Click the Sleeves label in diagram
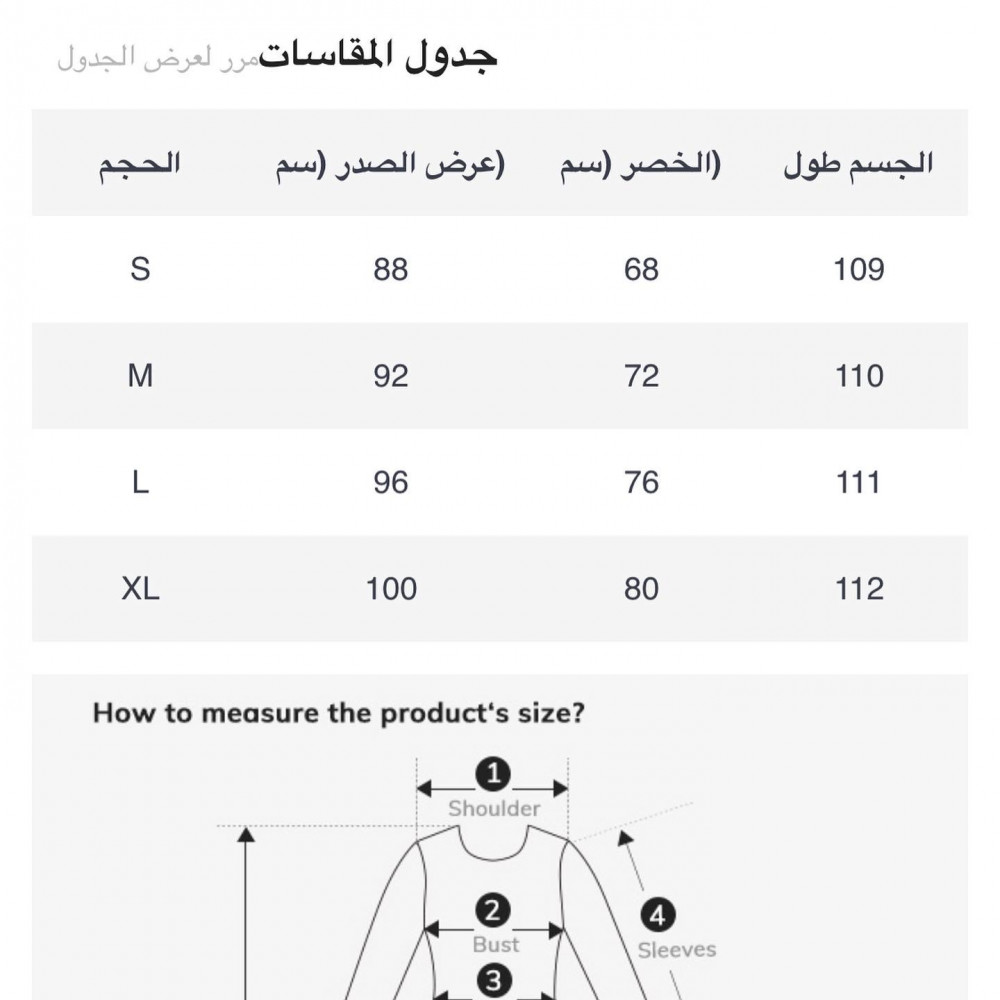Viewport: 1000px width, 1000px height. pyautogui.click(x=677, y=950)
